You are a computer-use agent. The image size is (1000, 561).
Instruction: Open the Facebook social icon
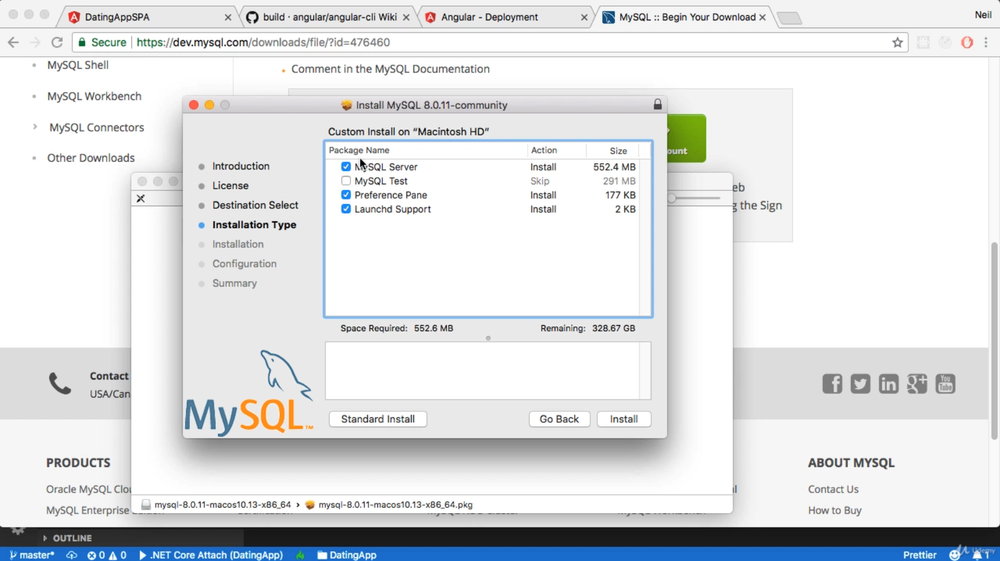(832, 384)
